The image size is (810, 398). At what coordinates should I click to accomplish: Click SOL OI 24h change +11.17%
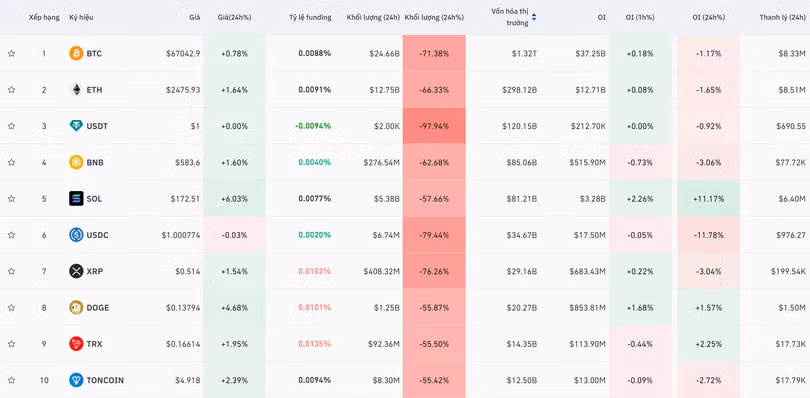click(708, 198)
